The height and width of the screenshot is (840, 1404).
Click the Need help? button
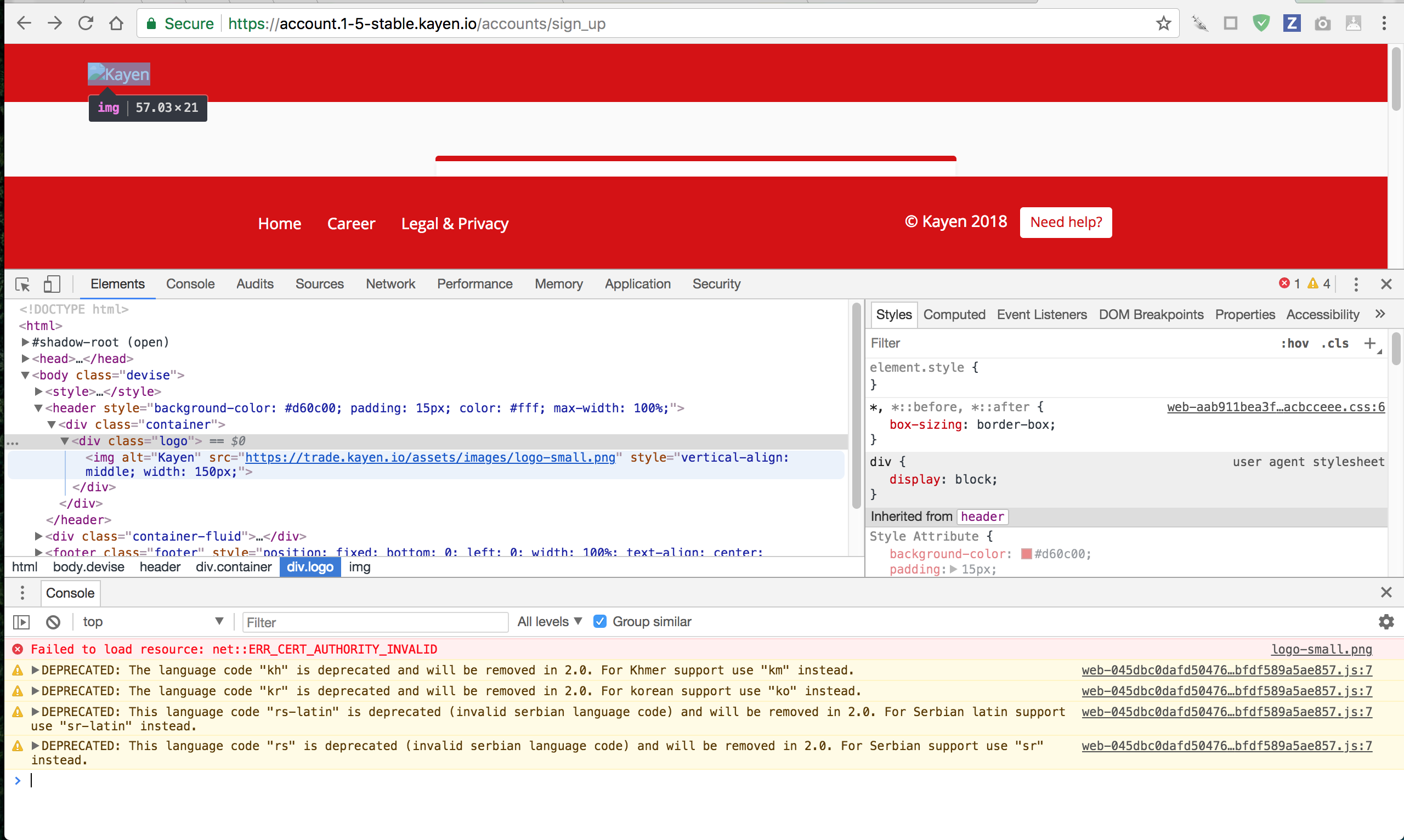[1066, 223]
